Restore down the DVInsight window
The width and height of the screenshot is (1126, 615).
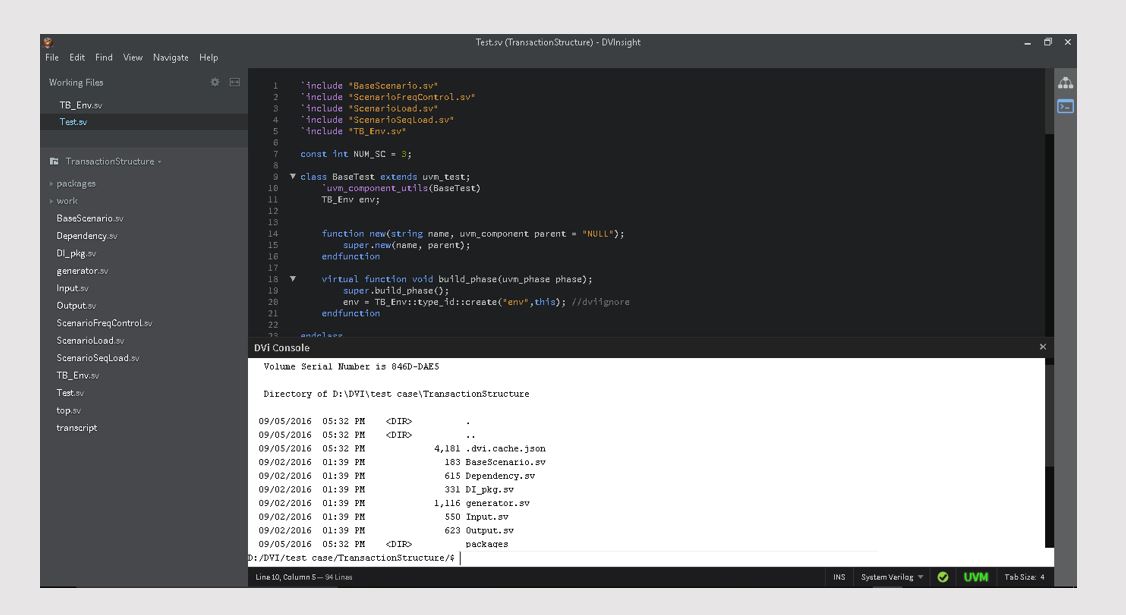click(1048, 42)
